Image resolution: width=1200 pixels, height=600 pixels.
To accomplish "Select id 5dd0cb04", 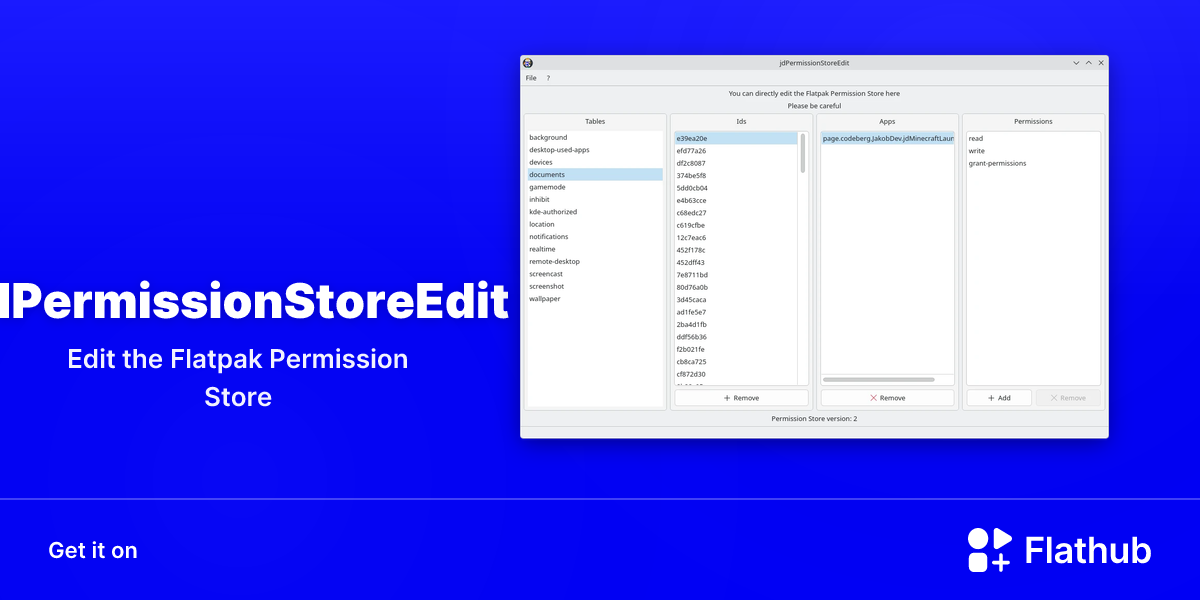I will pyautogui.click(x=736, y=188).
